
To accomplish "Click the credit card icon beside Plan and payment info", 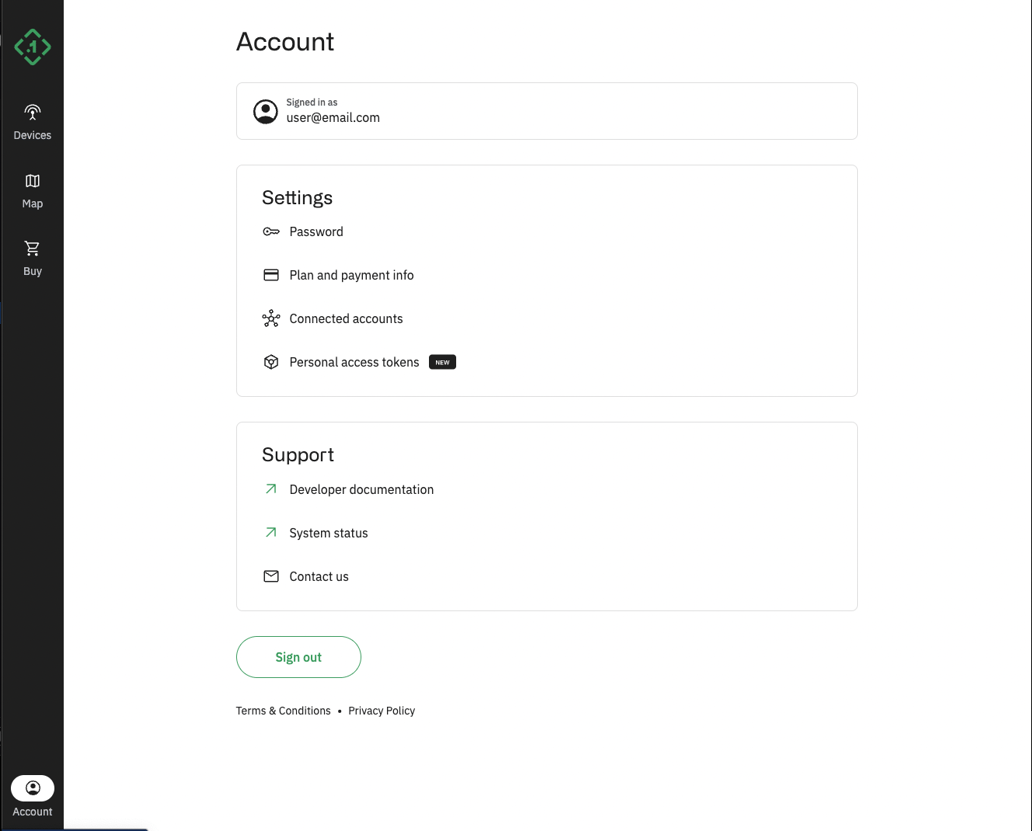I will point(271,274).
